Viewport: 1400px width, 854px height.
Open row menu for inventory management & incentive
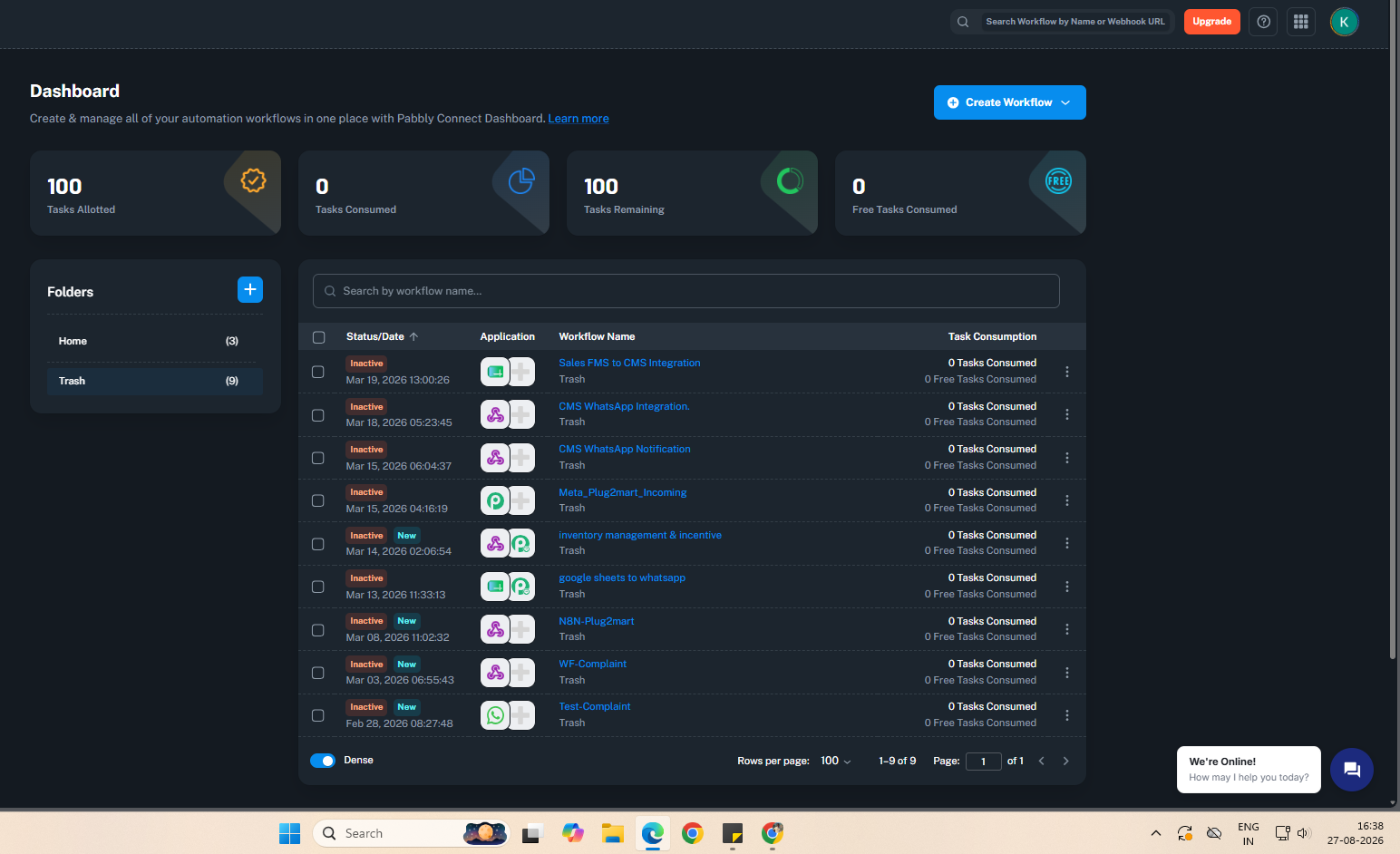[x=1067, y=543]
